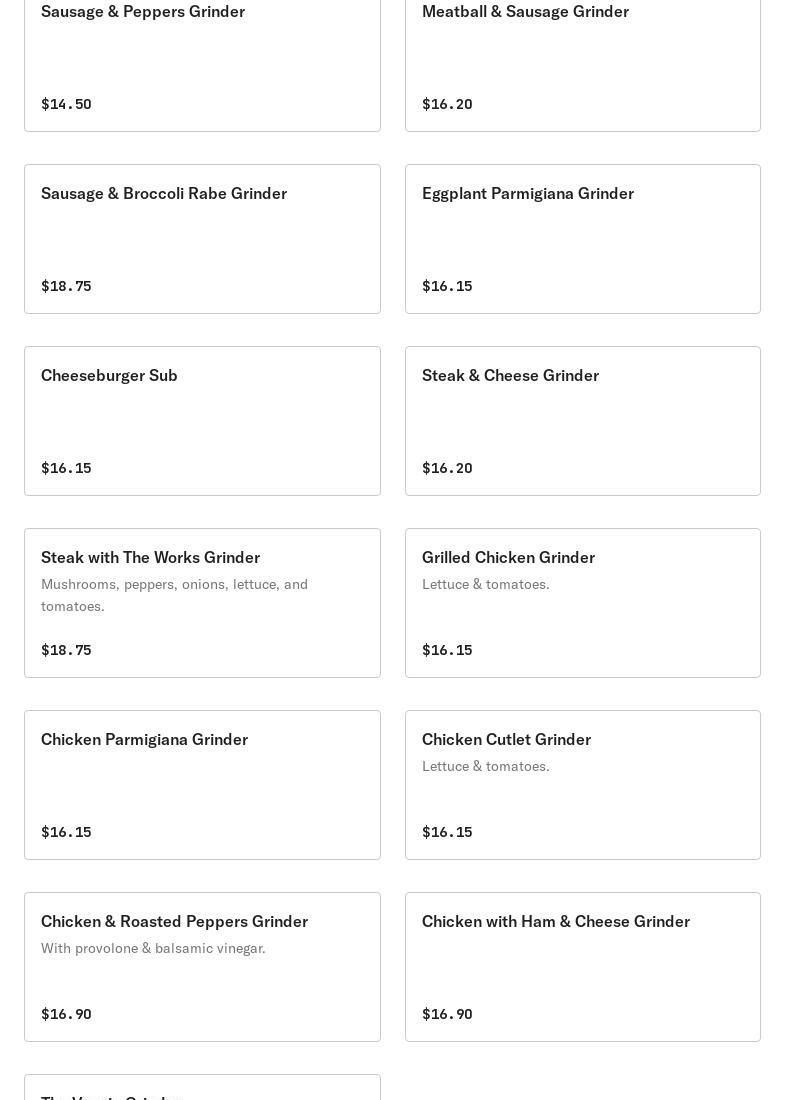Click the Steak & Cheese Grinder card

coord(582,420)
